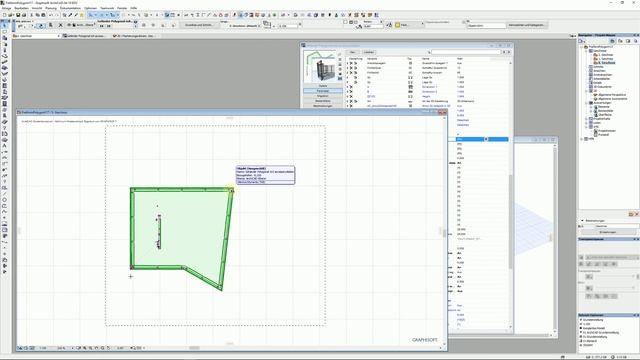Switch to the 3D Flächenpolygon tab
Viewport: 640px width, 360px height.
(135, 36)
